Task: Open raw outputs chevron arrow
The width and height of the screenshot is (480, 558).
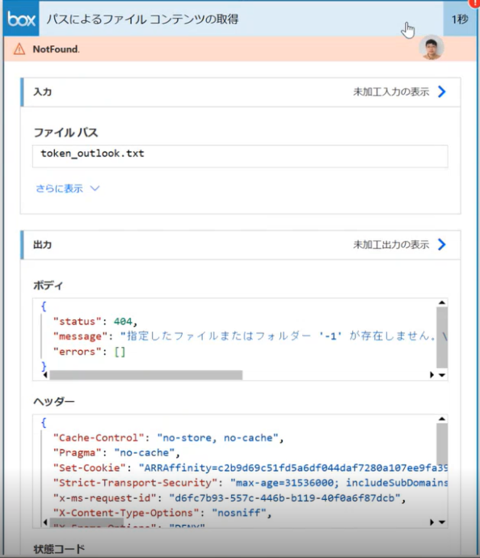Action: [x=442, y=244]
